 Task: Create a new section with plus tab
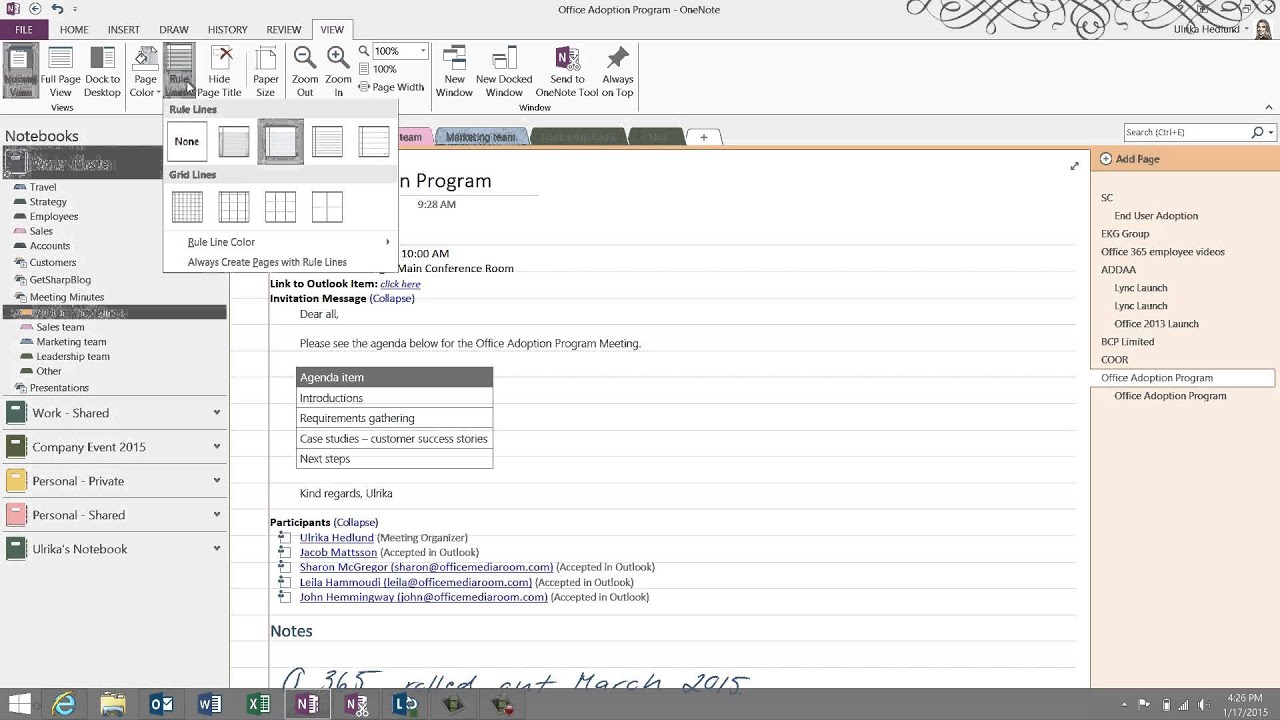click(x=703, y=137)
